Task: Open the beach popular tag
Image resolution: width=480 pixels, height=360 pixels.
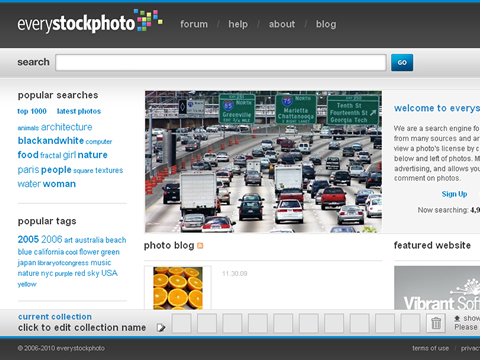Action: pos(116,240)
